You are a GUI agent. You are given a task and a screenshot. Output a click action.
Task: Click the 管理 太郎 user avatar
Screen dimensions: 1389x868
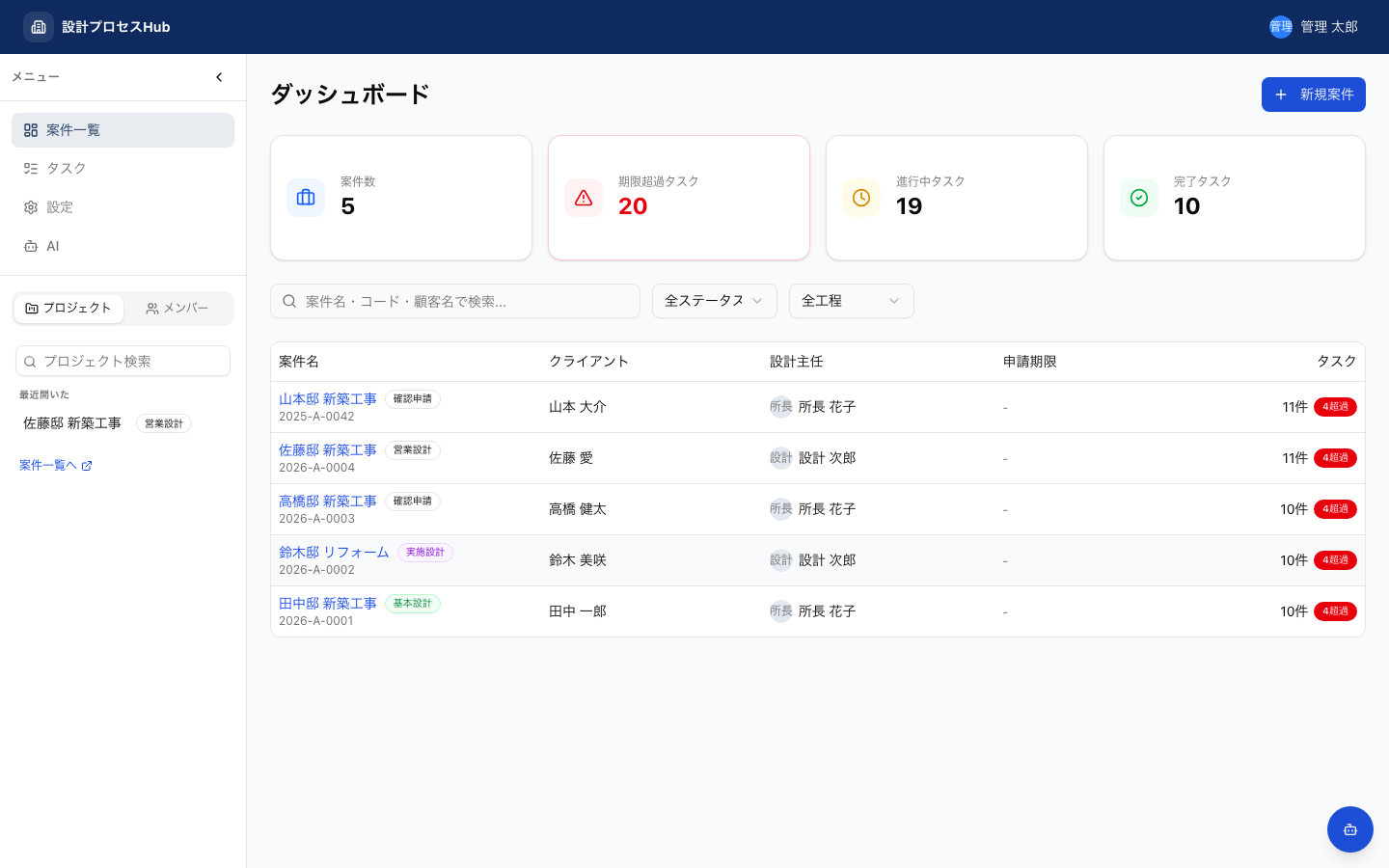pos(1280,27)
